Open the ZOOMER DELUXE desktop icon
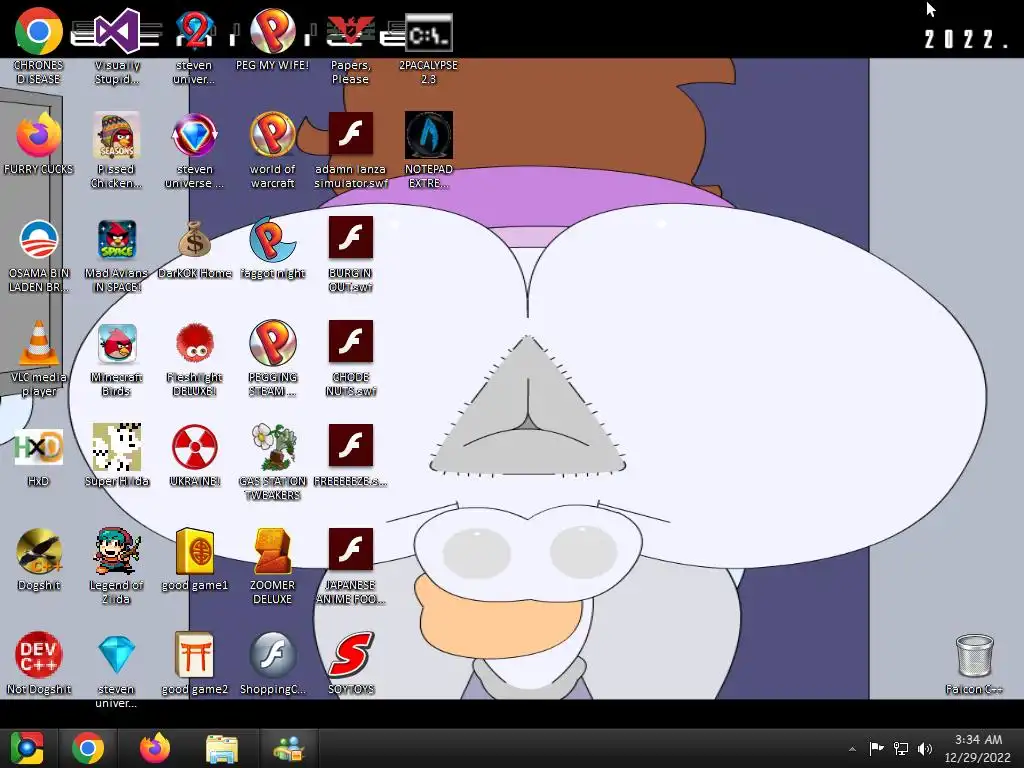 coord(272,552)
